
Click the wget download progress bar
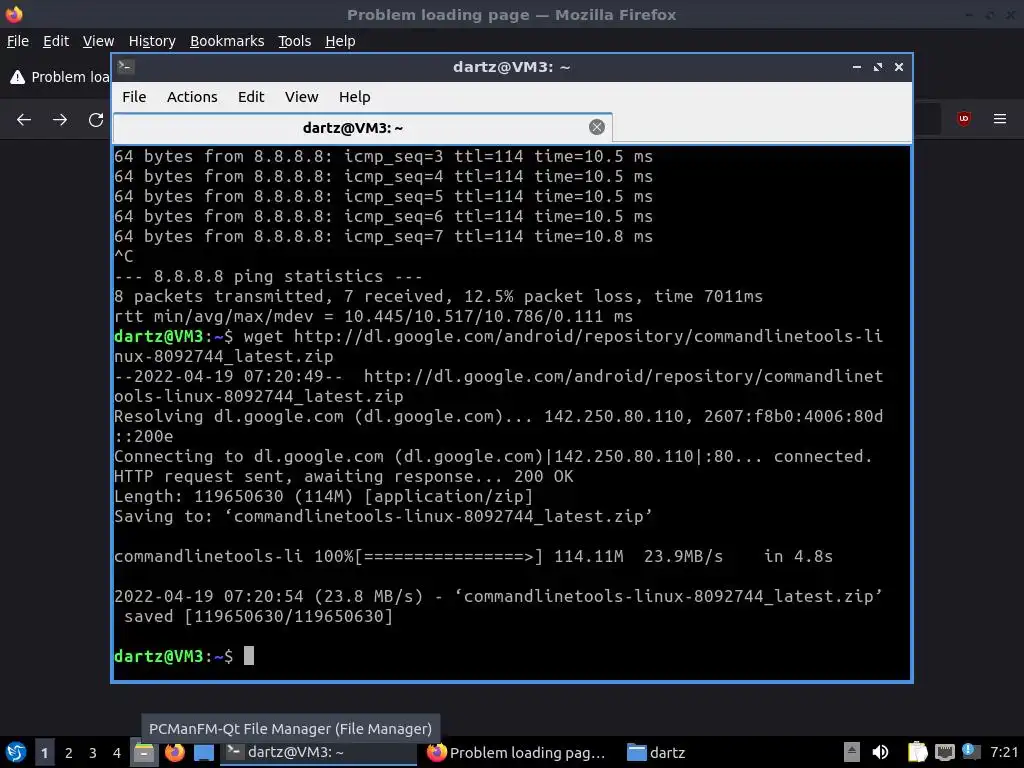448,556
